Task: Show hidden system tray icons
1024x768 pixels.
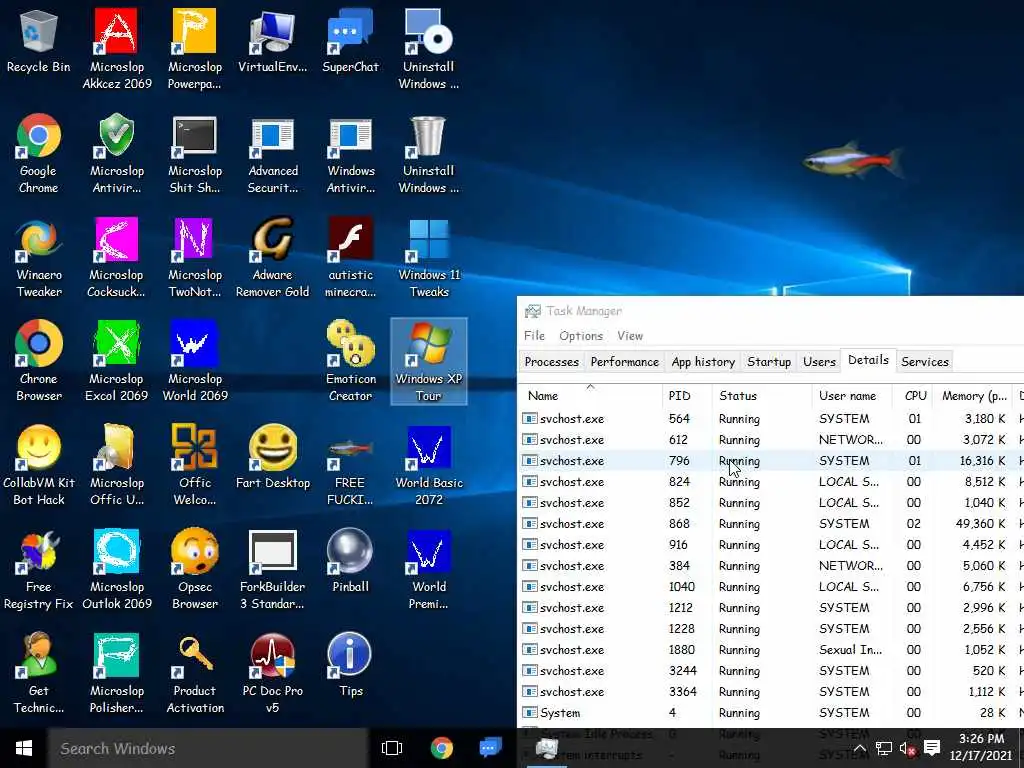Action: [860, 748]
